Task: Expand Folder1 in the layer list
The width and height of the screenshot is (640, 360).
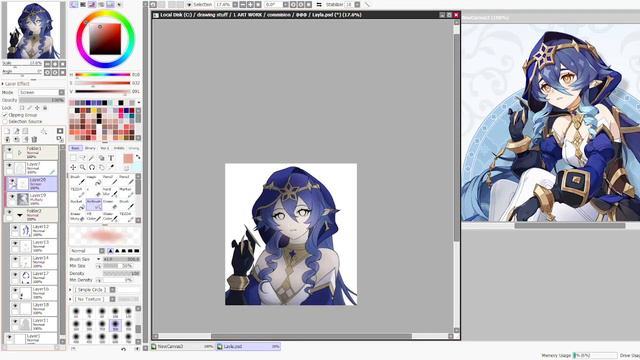Action: coord(20,153)
